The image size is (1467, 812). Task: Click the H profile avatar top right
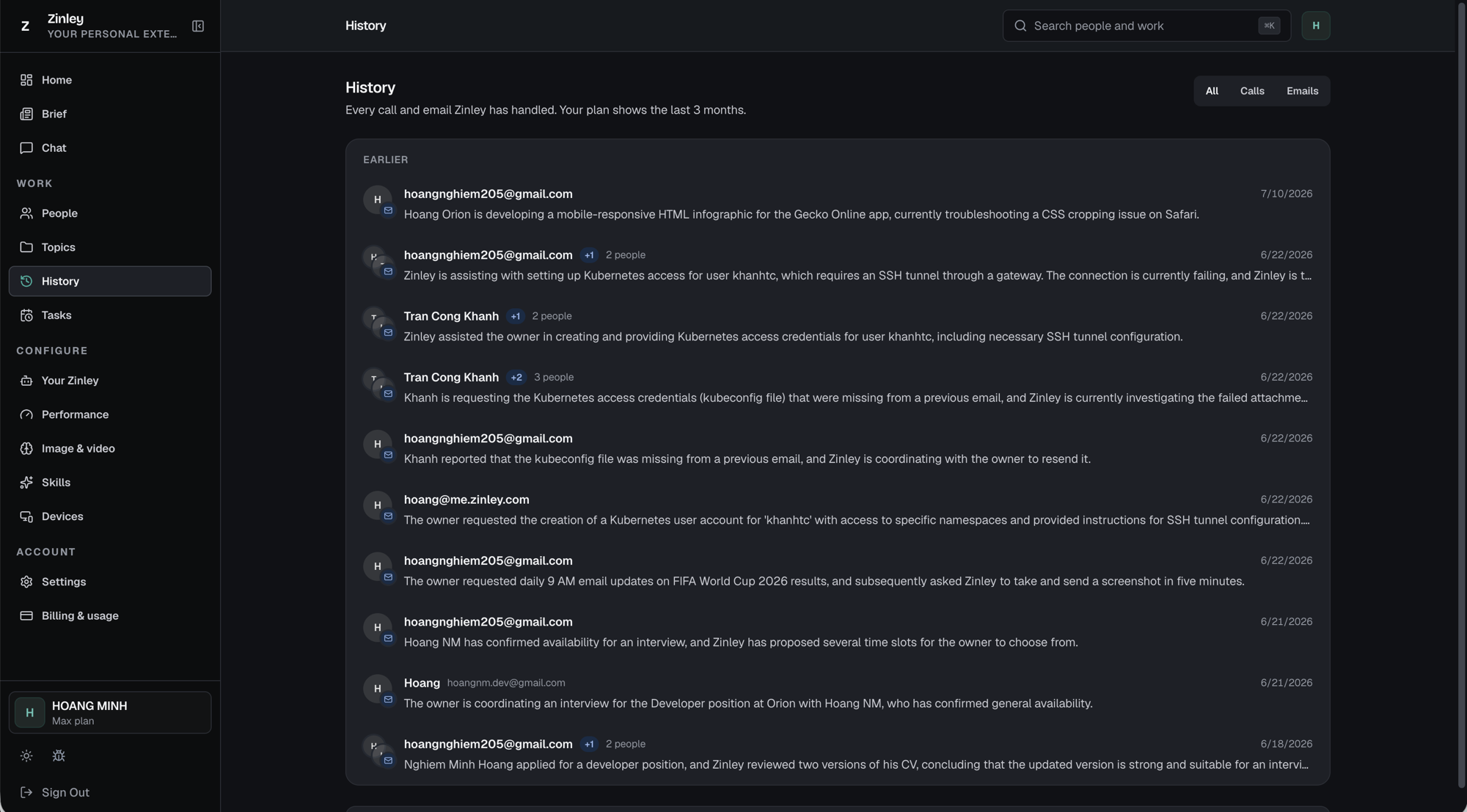[1316, 26]
